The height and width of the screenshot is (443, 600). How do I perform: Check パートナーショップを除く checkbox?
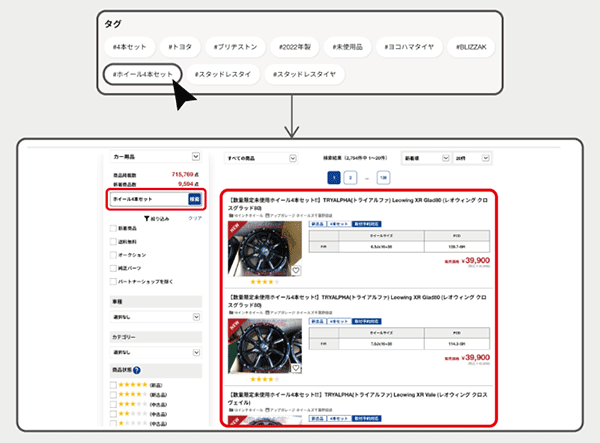coord(113,282)
